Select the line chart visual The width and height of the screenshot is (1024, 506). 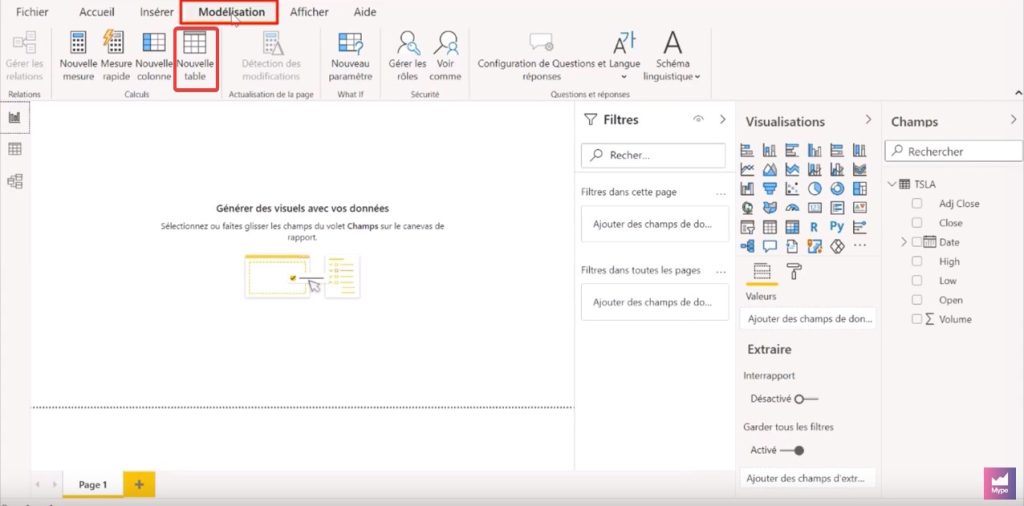point(747,170)
